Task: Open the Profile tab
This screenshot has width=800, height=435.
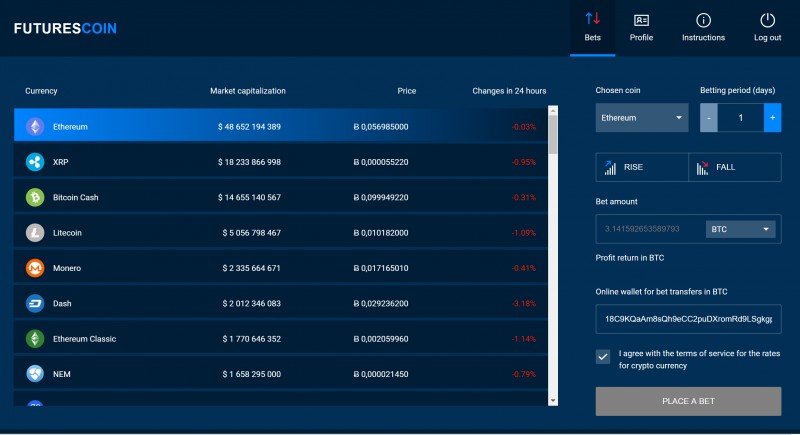Action: (x=641, y=28)
